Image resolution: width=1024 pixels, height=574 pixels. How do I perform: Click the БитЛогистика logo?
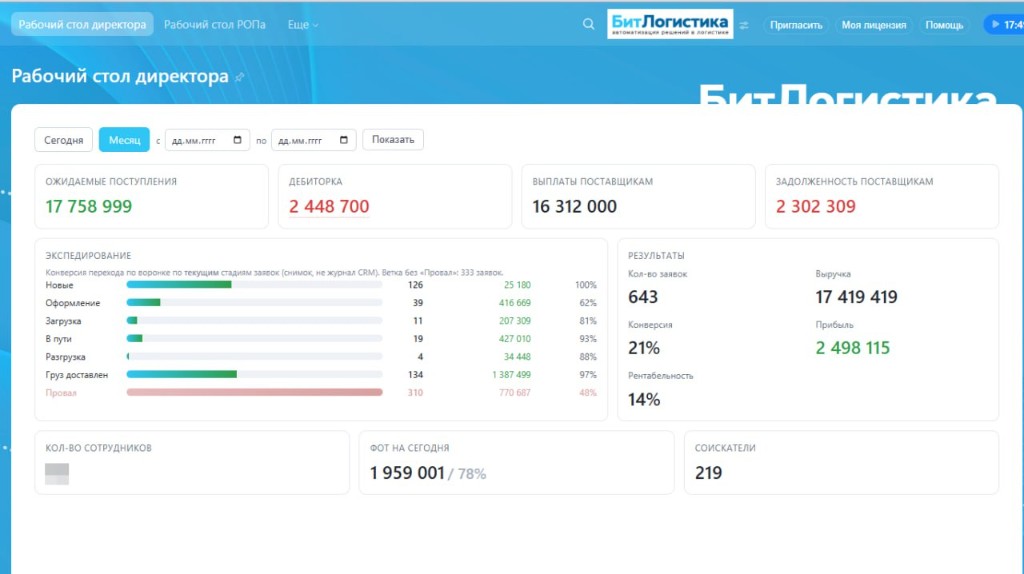670,24
